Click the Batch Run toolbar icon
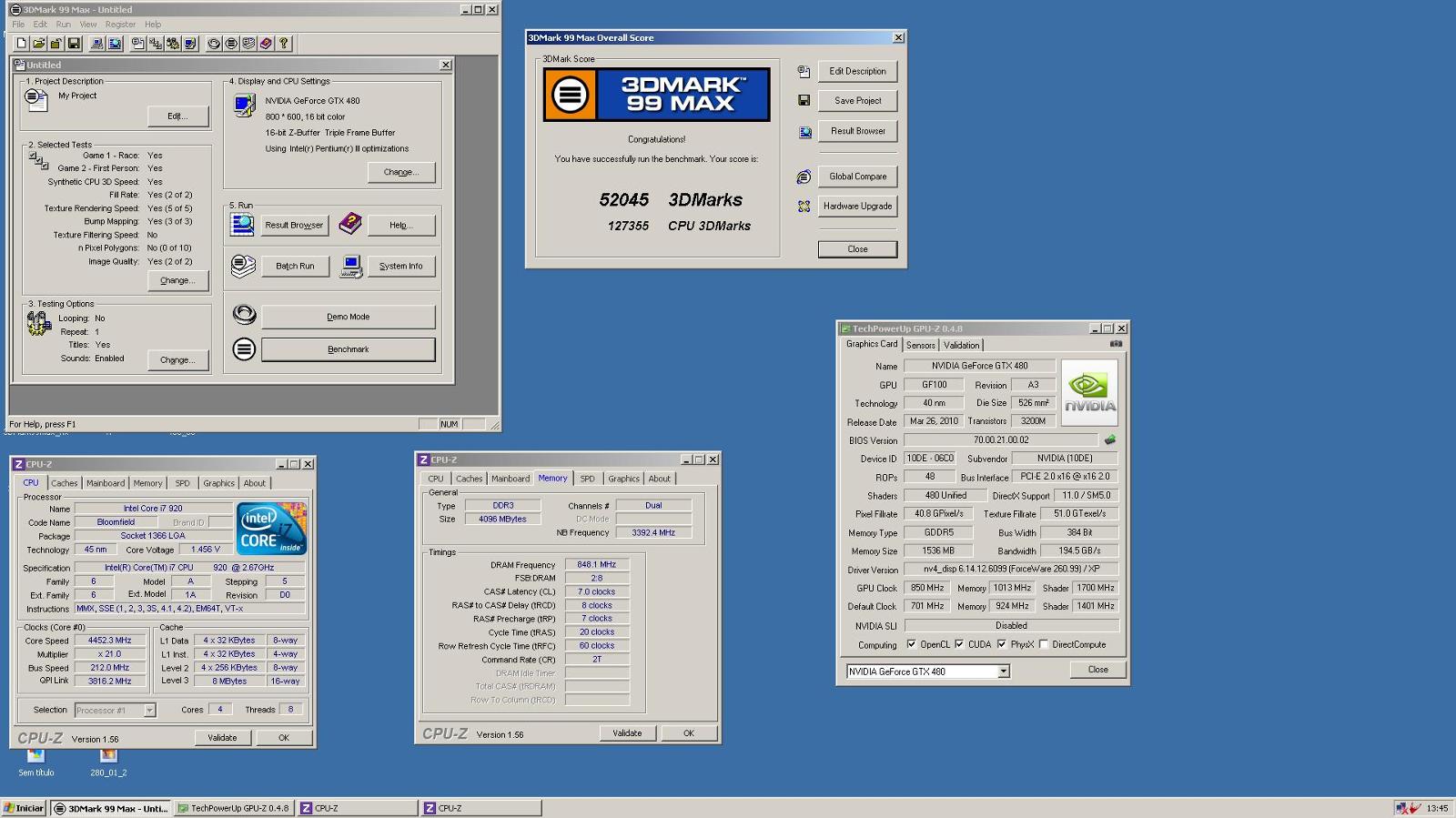1456x818 pixels. [248, 43]
